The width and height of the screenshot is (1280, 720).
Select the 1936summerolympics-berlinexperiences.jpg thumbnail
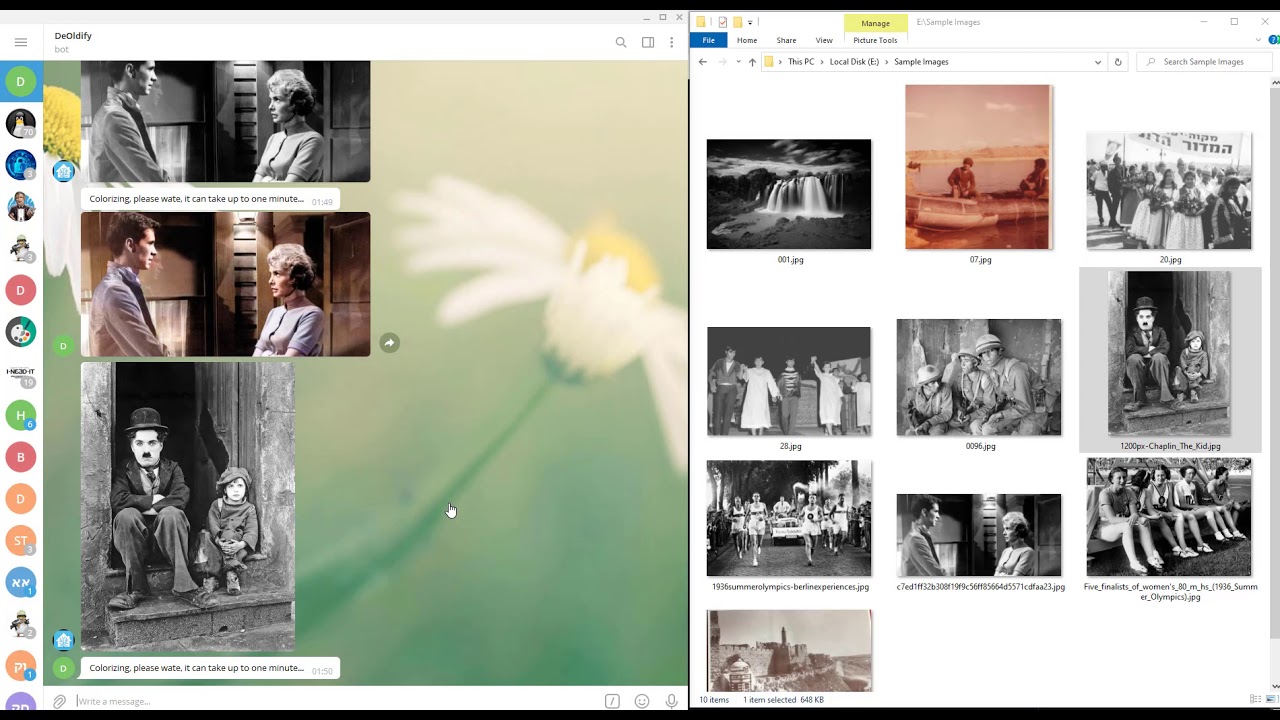(789, 518)
